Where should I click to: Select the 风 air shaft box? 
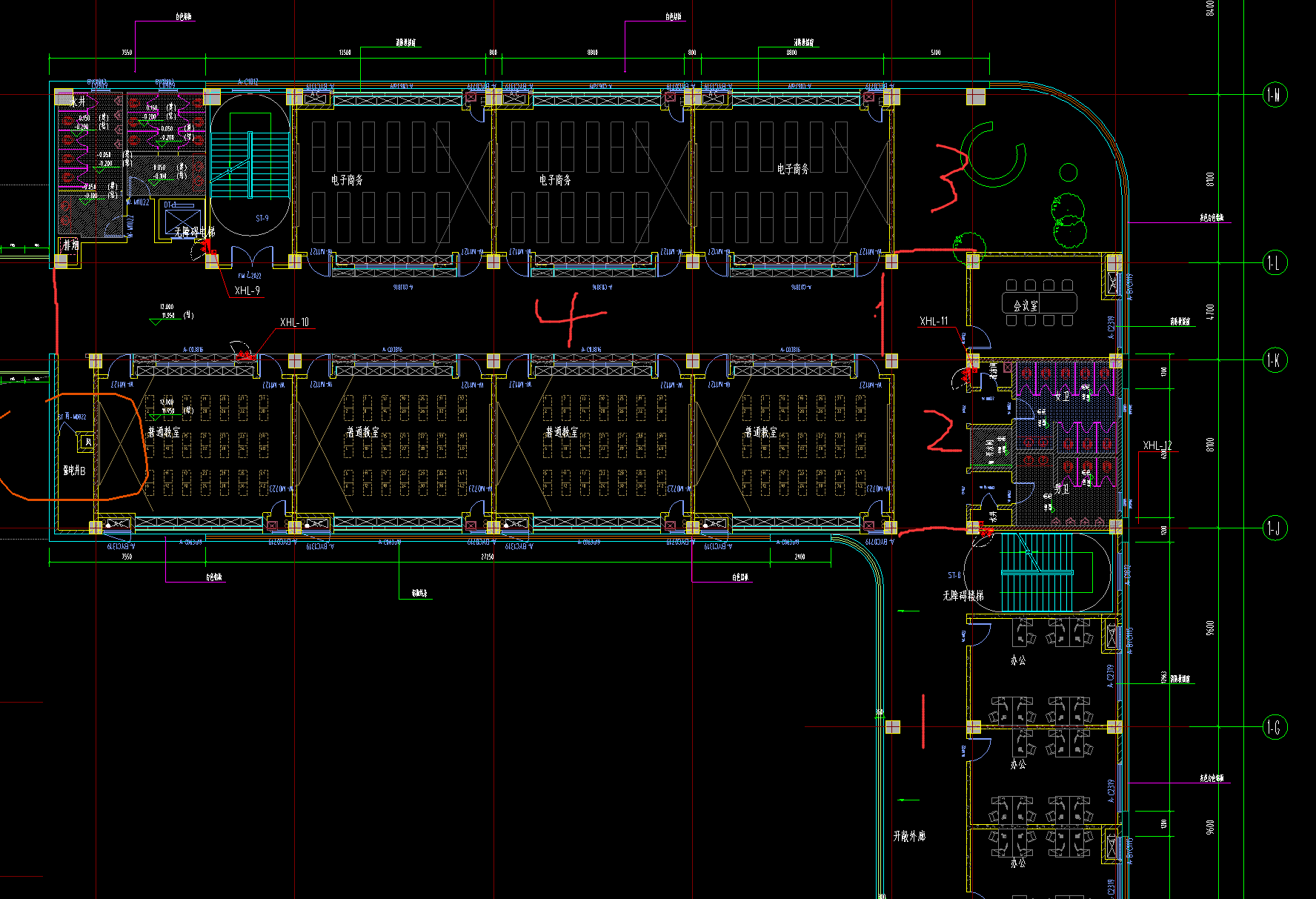pos(87,442)
